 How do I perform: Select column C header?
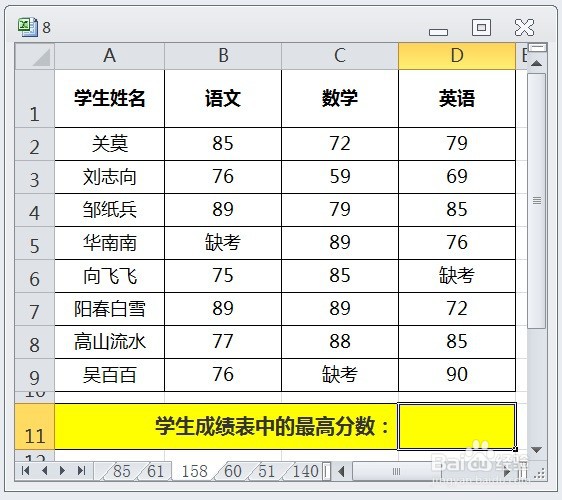340,56
